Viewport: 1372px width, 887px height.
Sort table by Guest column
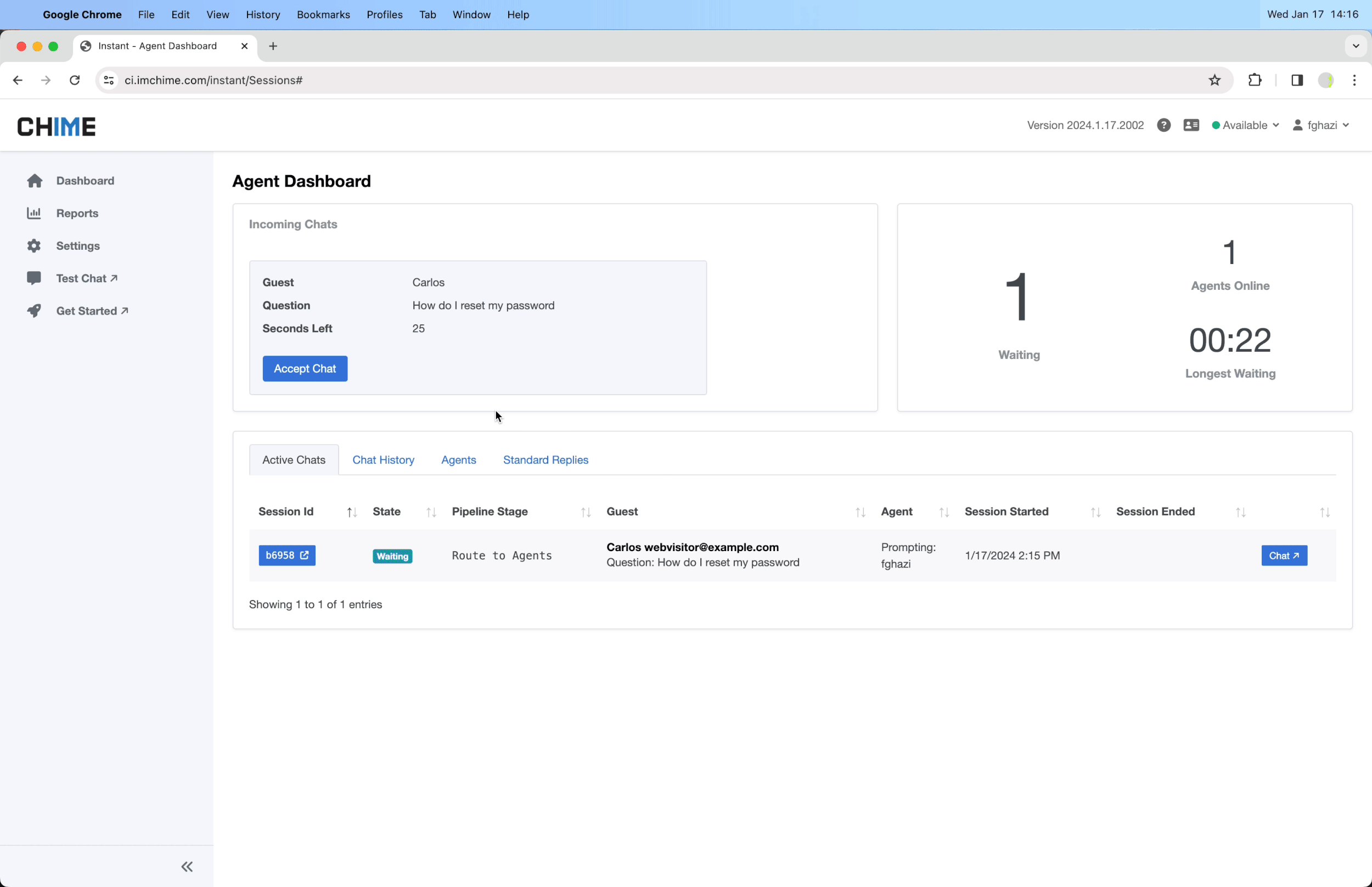tap(860, 512)
